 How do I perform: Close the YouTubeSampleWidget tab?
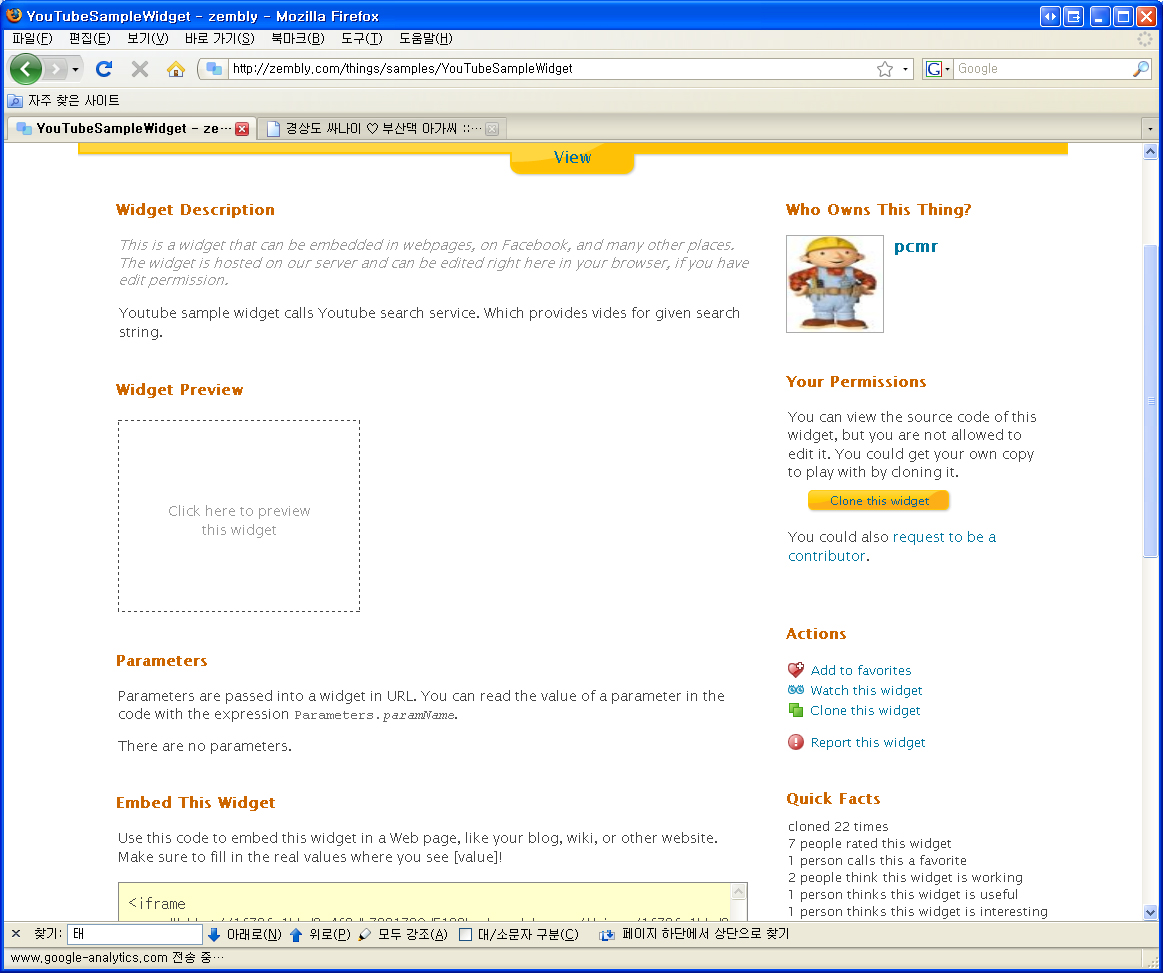tap(242, 129)
